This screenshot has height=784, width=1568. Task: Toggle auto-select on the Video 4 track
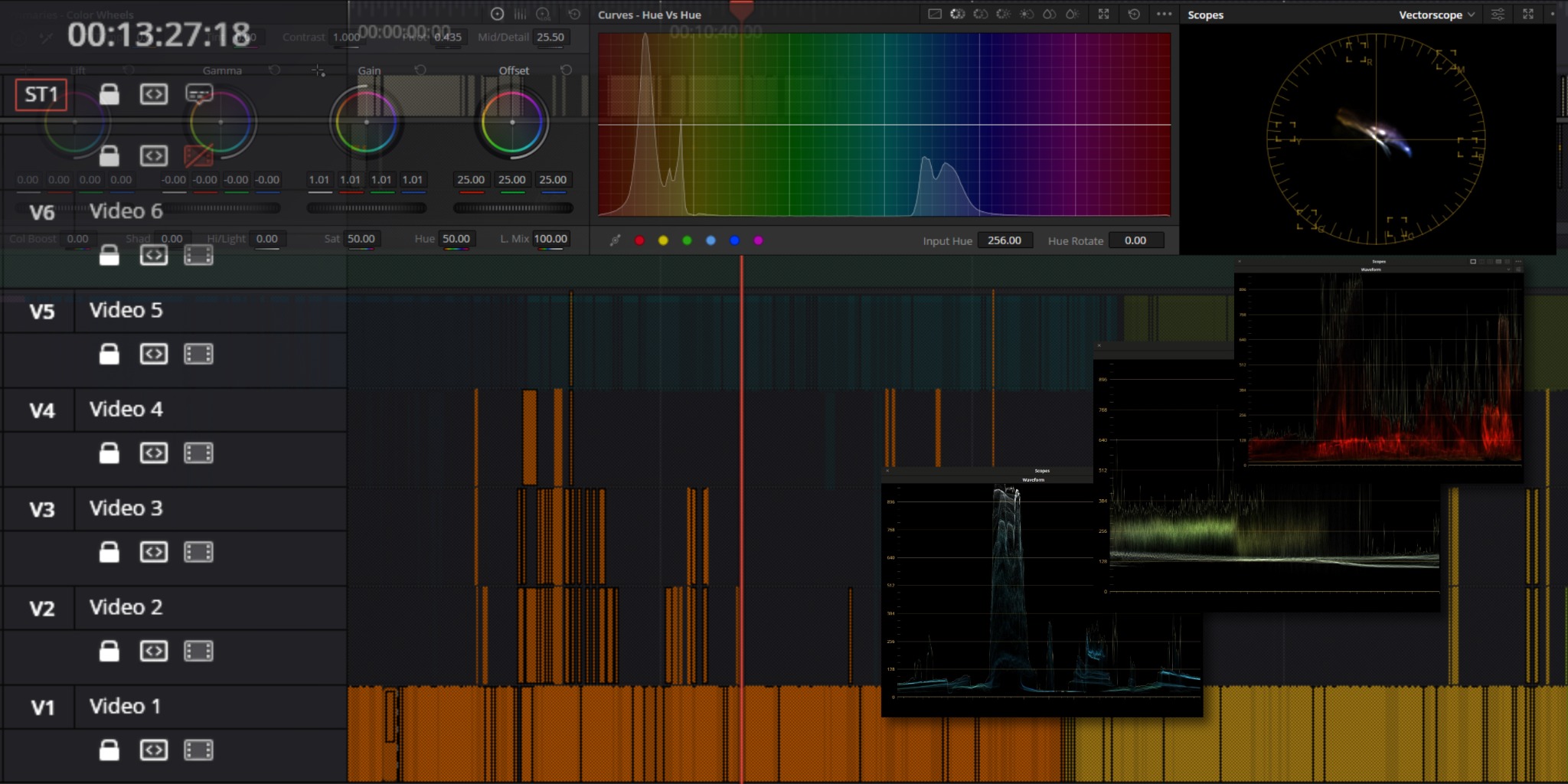pyautogui.click(x=154, y=453)
